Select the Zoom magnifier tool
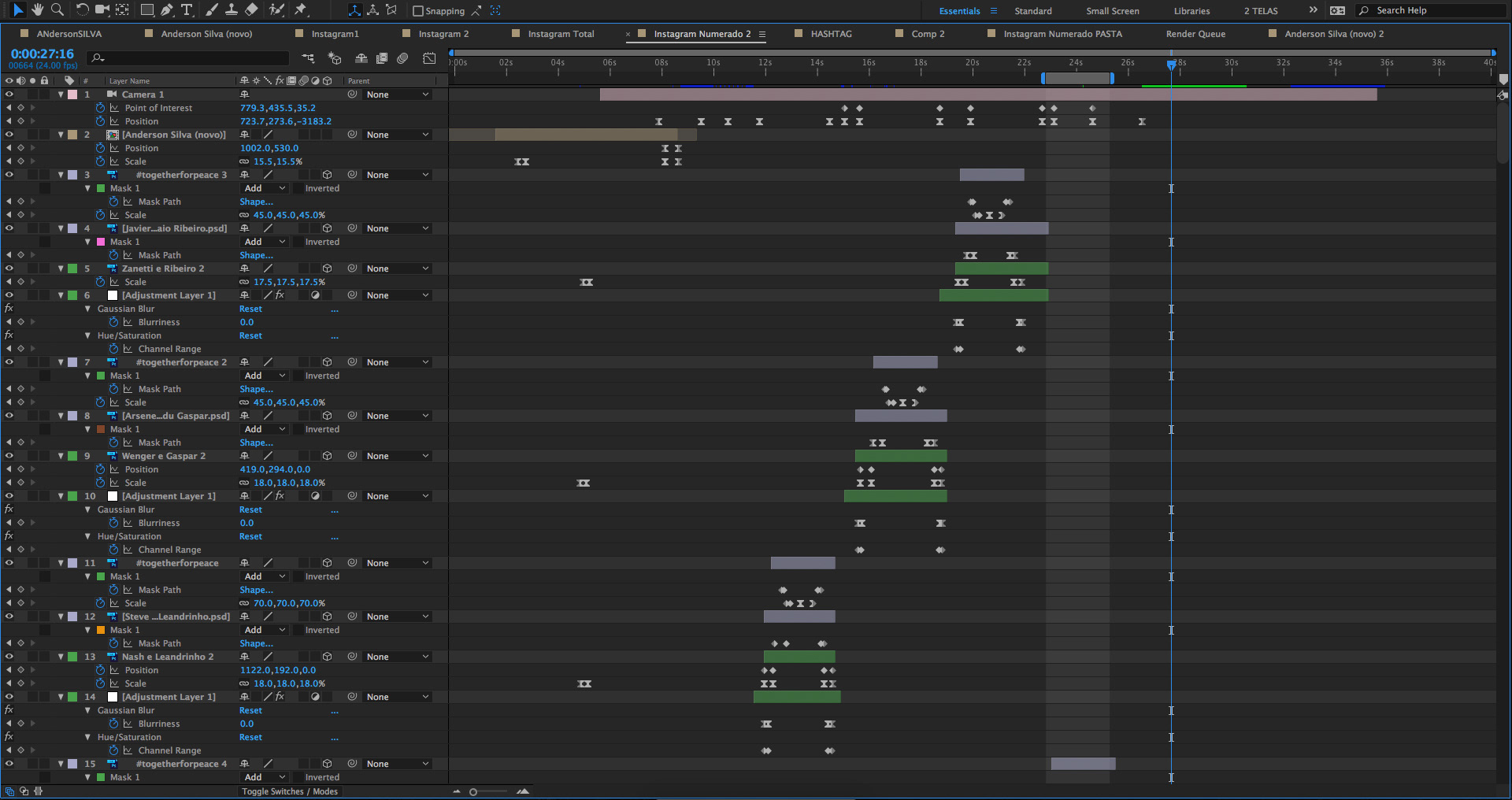Image resolution: width=1512 pixels, height=800 pixels. coord(57,10)
